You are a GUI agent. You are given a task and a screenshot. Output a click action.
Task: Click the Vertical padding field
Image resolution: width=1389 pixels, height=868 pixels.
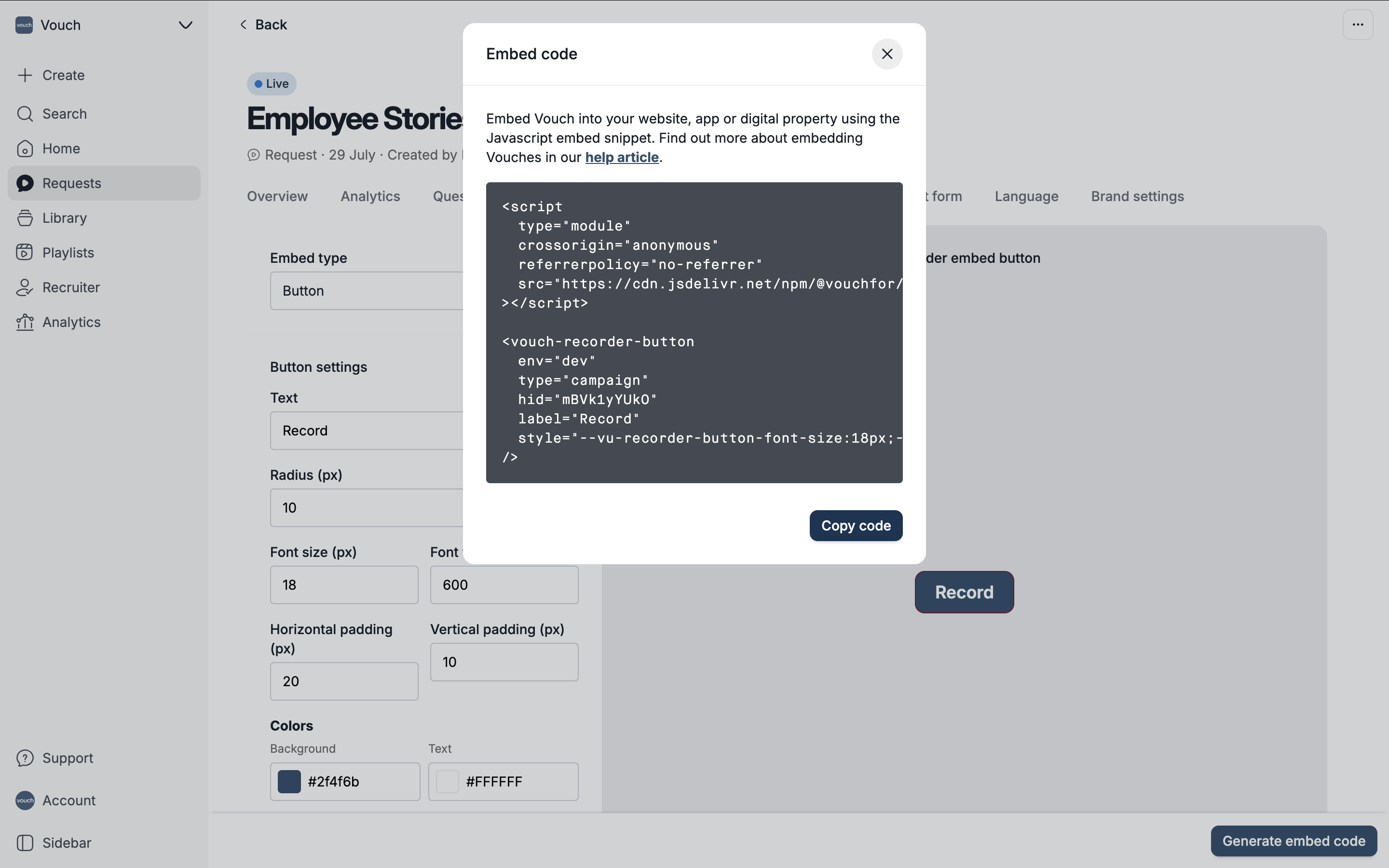pos(504,662)
